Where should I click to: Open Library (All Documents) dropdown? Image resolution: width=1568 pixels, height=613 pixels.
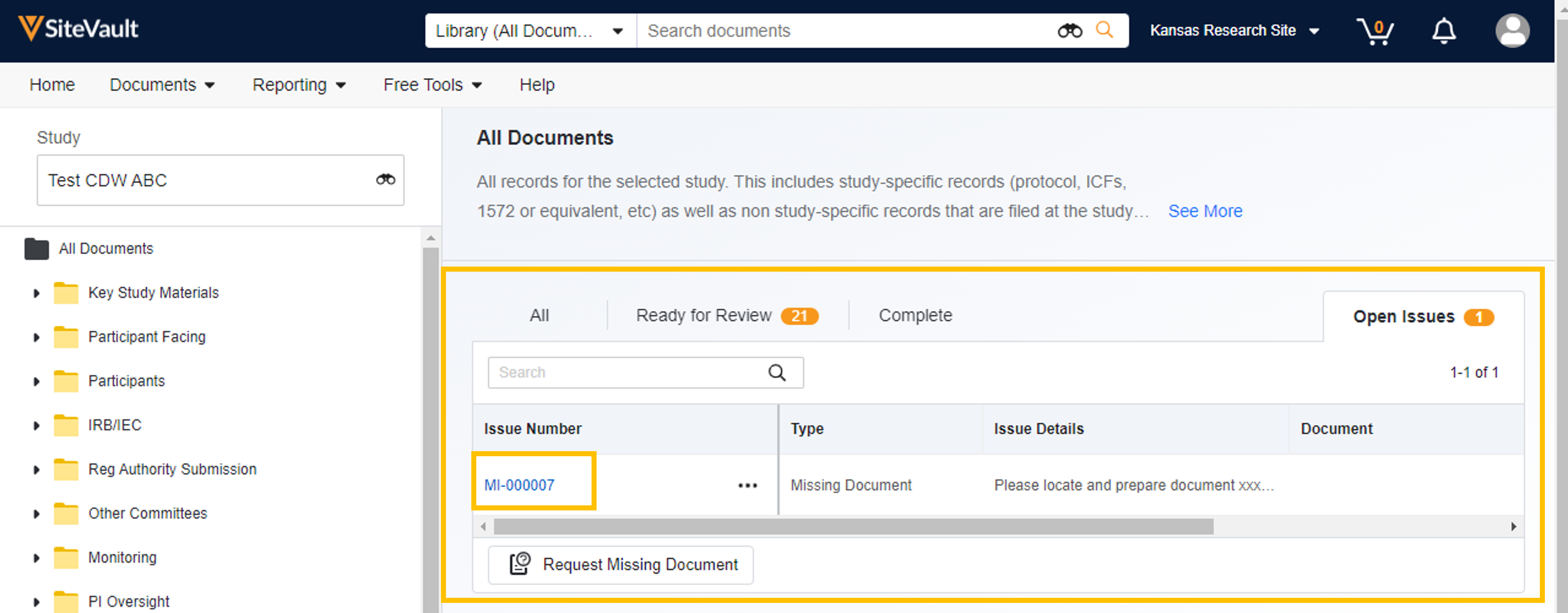point(529,31)
